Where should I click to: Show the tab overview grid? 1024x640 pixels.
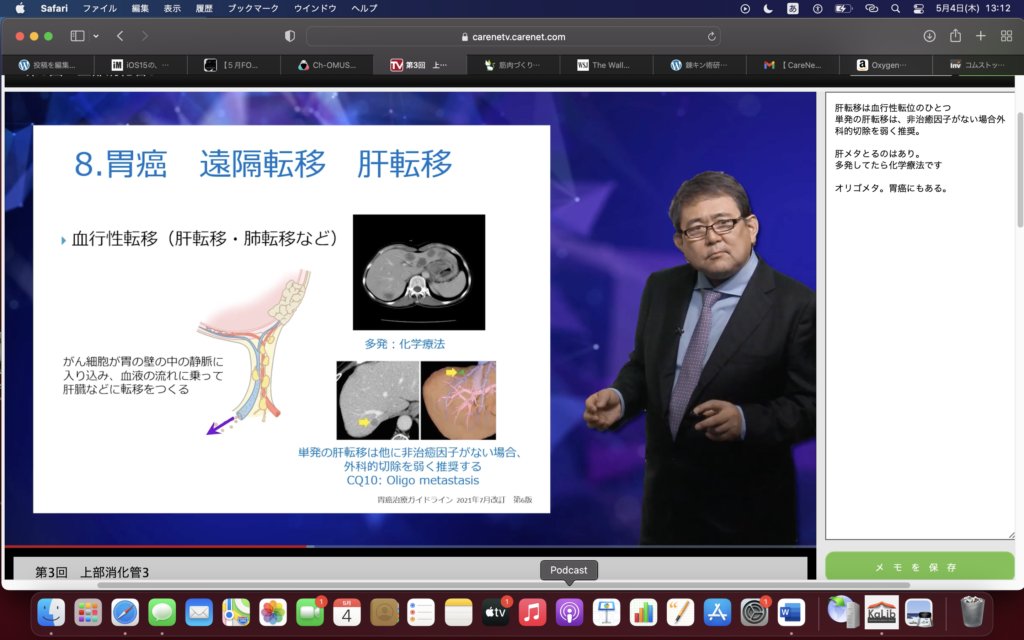[1006, 36]
